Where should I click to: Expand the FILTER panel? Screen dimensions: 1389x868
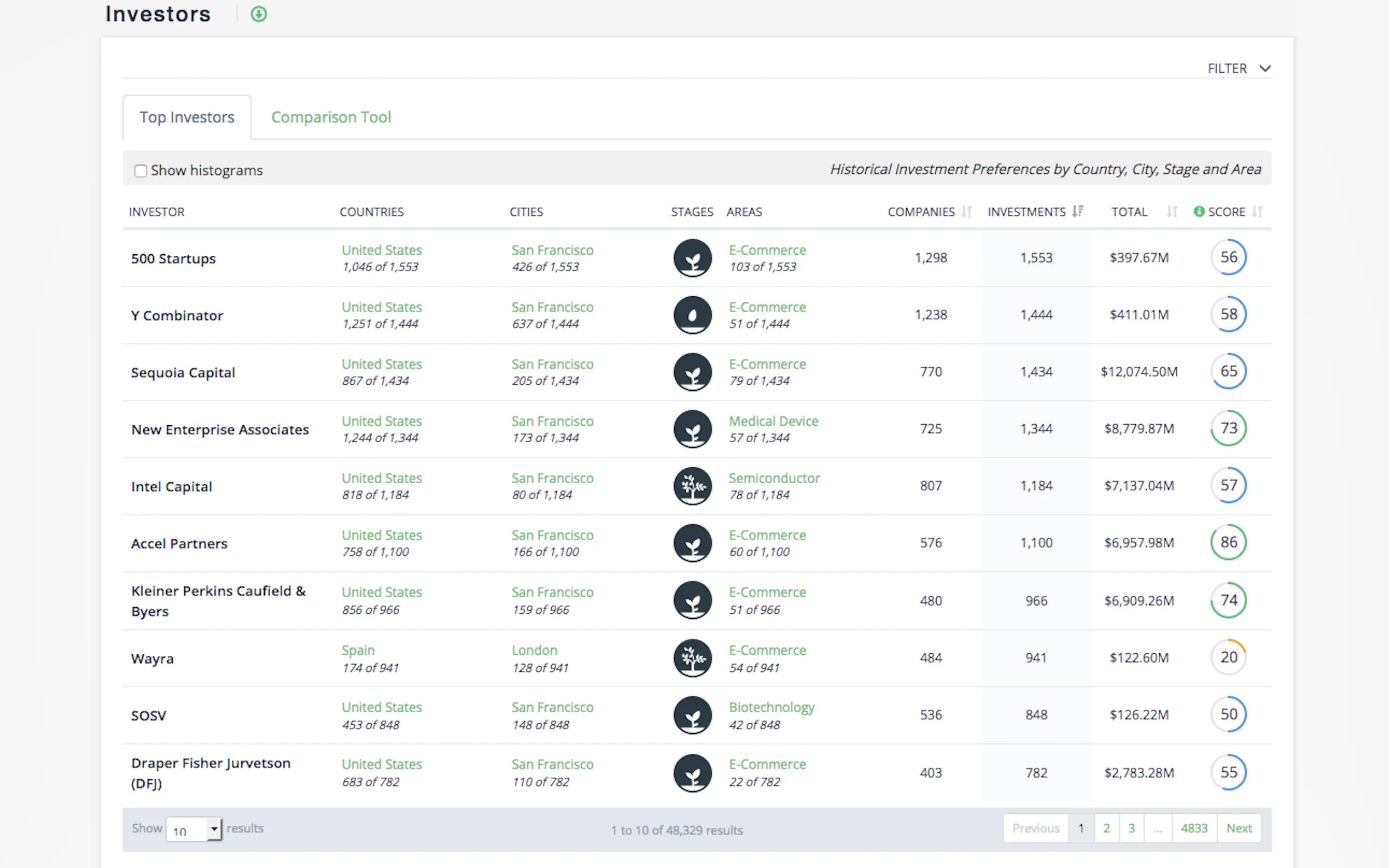pos(1239,68)
